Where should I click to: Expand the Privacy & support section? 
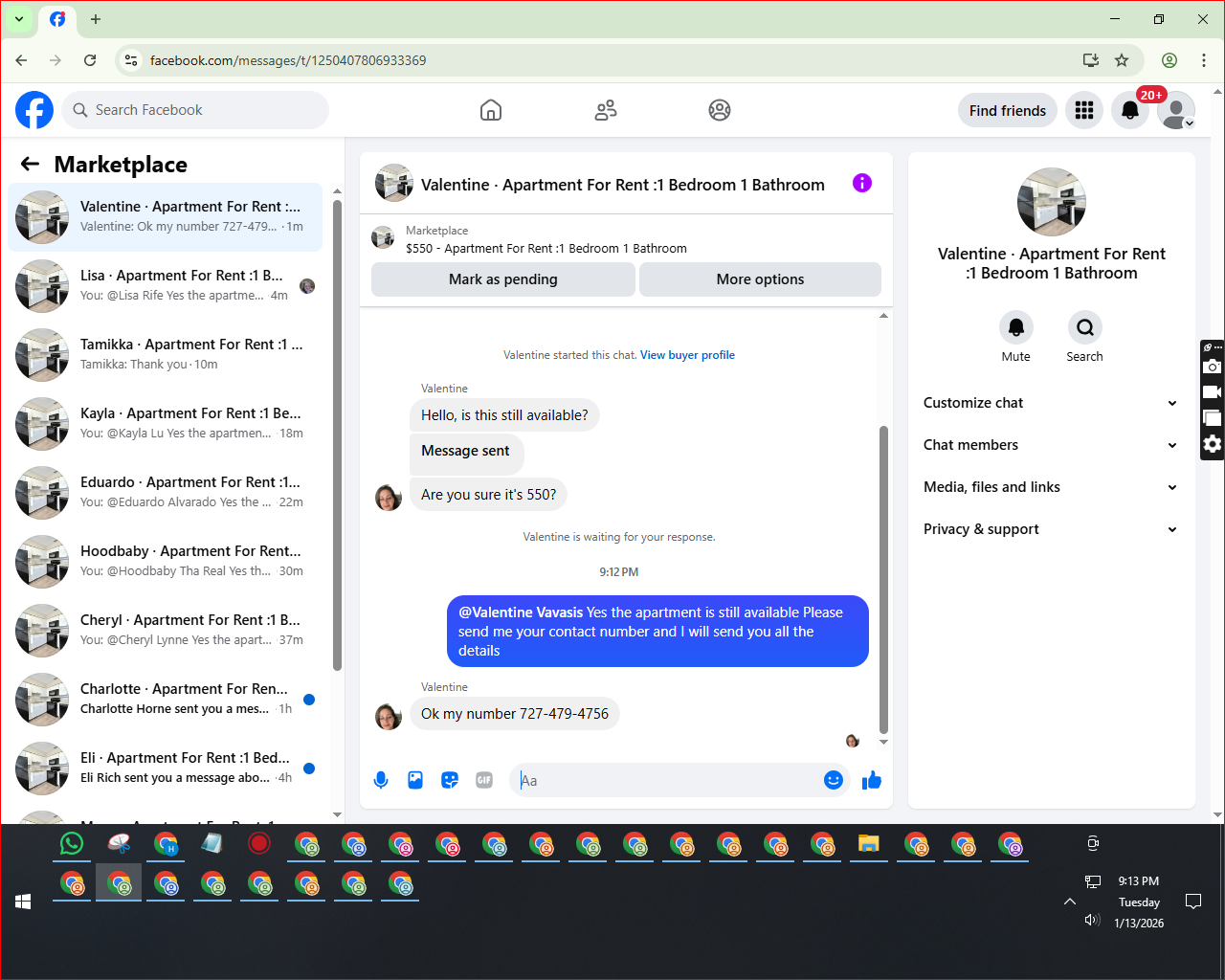click(1051, 529)
